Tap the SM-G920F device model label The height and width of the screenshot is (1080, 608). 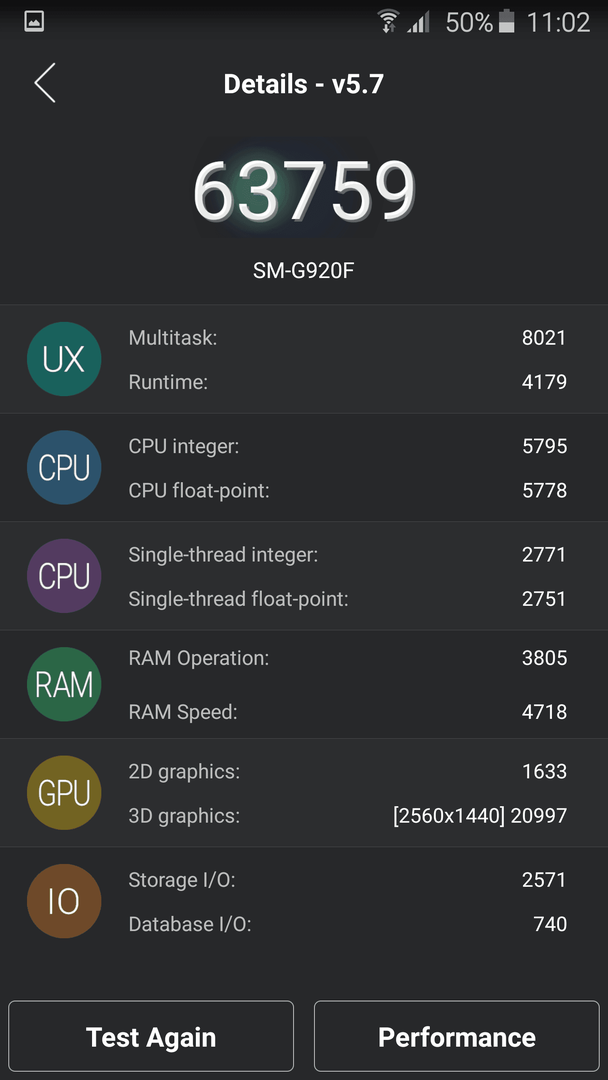(304, 271)
